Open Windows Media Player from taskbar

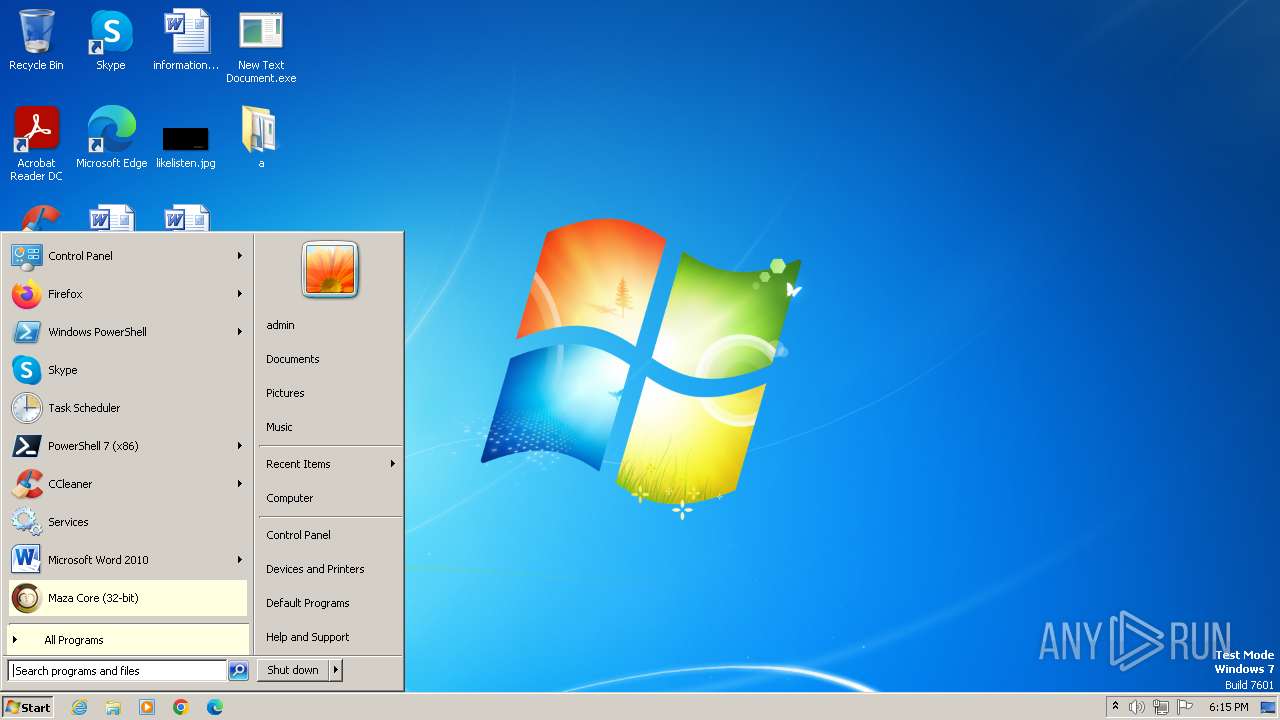(x=147, y=707)
